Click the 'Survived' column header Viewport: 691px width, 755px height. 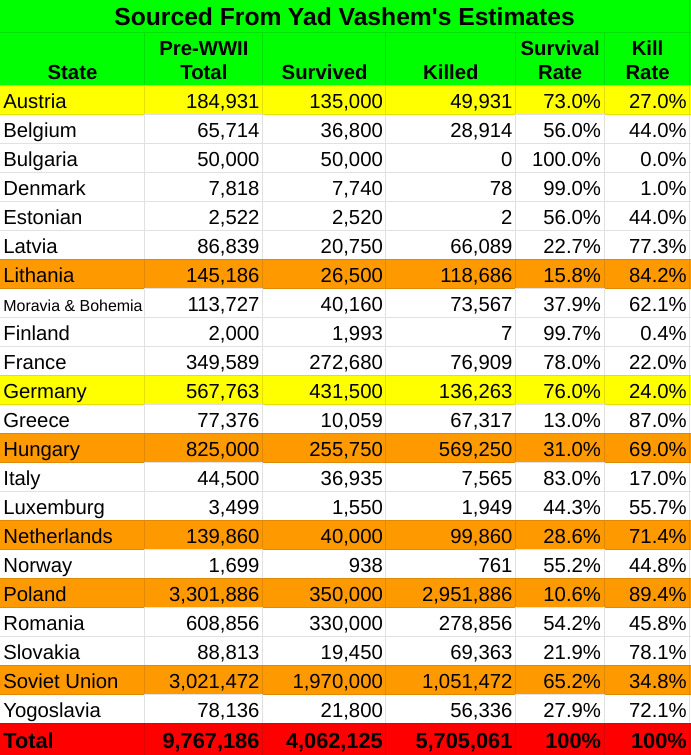(x=324, y=72)
